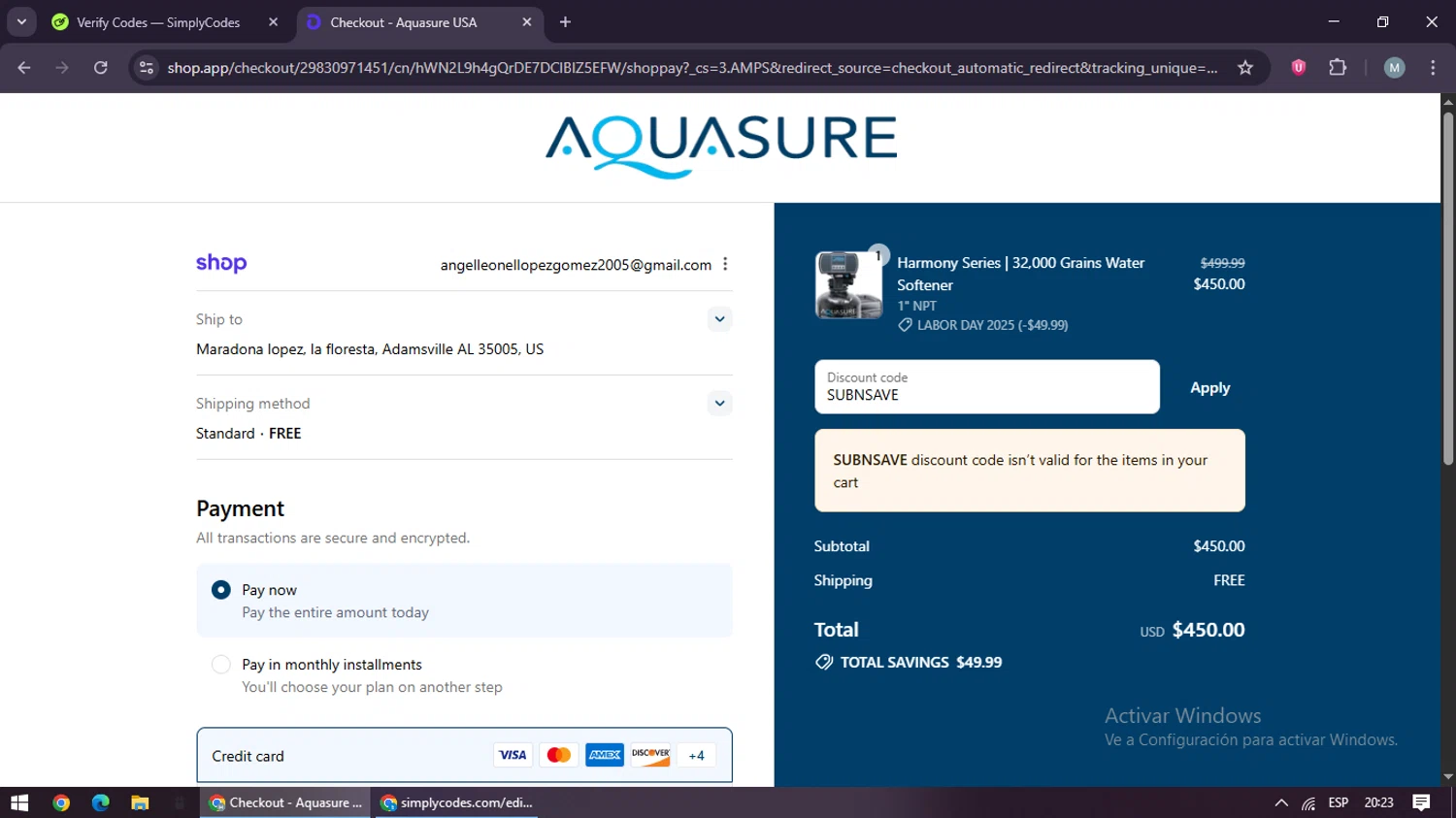Click the Discover card icon
Image resolution: width=1456 pixels, height=818 pixels.
coord(650,755)
